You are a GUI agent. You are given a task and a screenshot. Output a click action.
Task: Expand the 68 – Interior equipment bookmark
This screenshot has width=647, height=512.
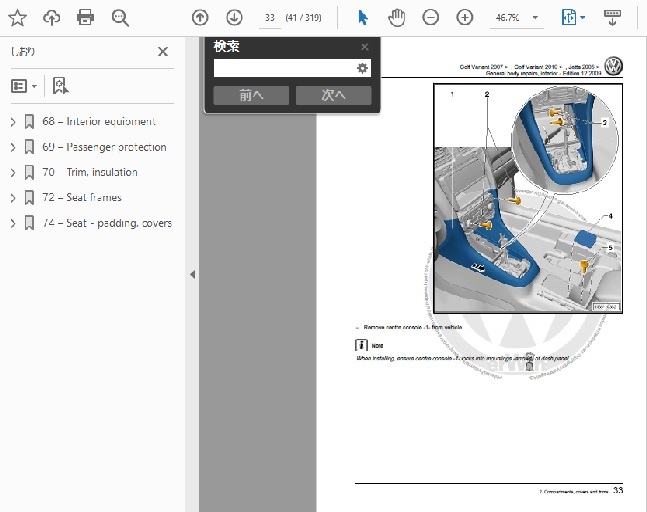coord(13,122)
